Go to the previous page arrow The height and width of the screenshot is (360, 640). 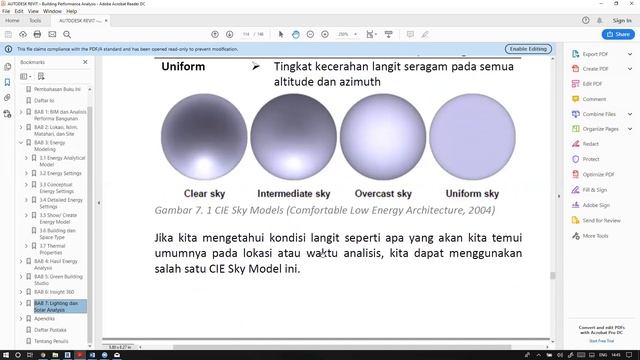coord(215,35)
